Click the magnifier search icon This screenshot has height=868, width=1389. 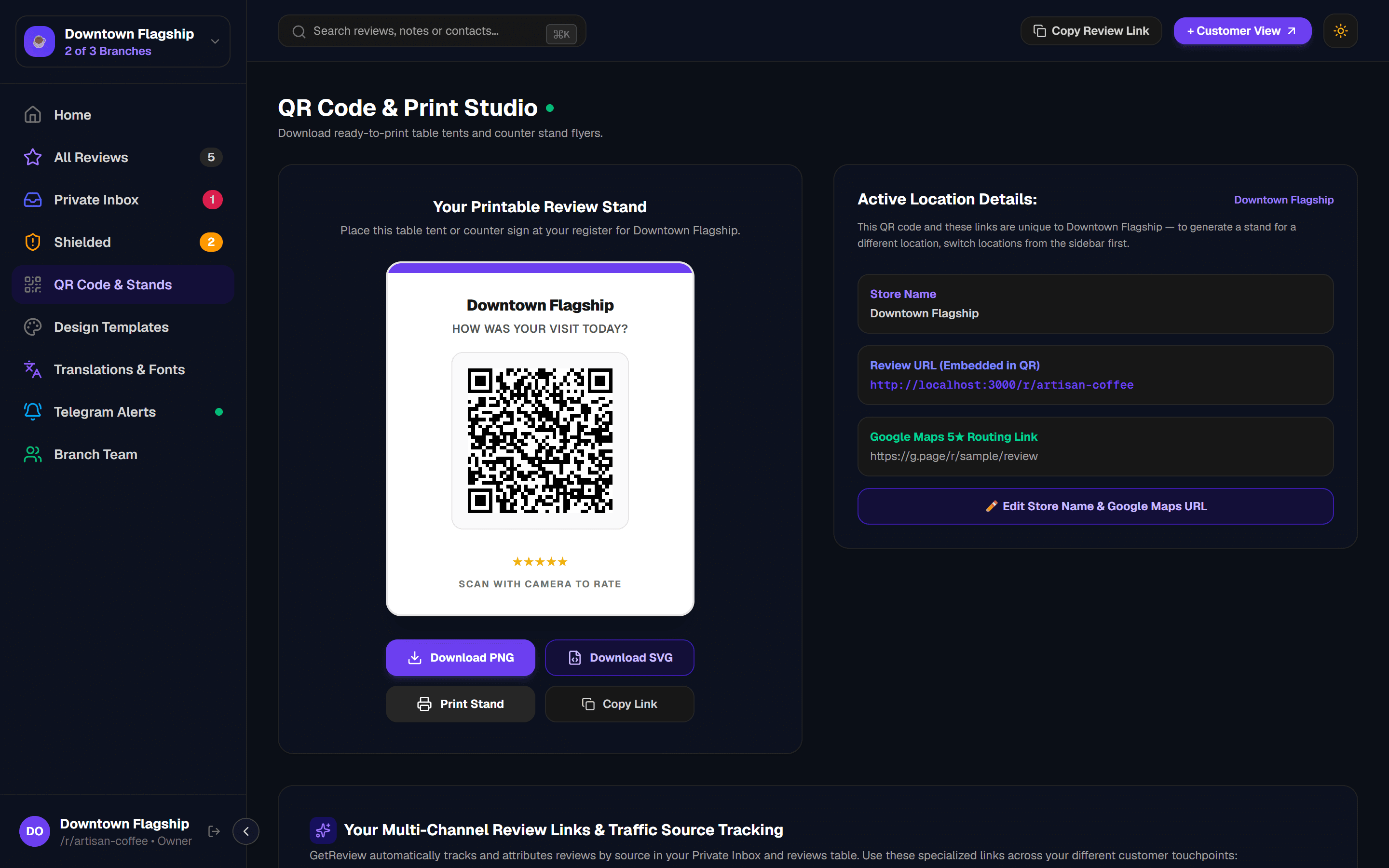pyautogui.click(x=299, y=31)
